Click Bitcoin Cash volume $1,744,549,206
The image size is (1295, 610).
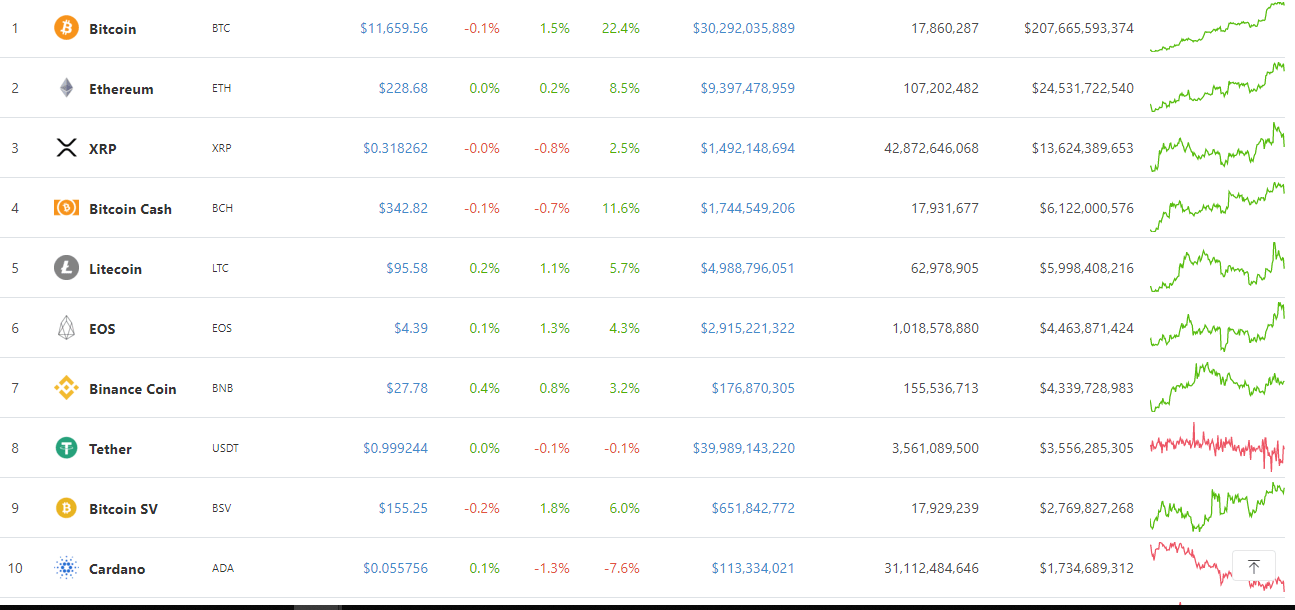[x=748, y=208]
